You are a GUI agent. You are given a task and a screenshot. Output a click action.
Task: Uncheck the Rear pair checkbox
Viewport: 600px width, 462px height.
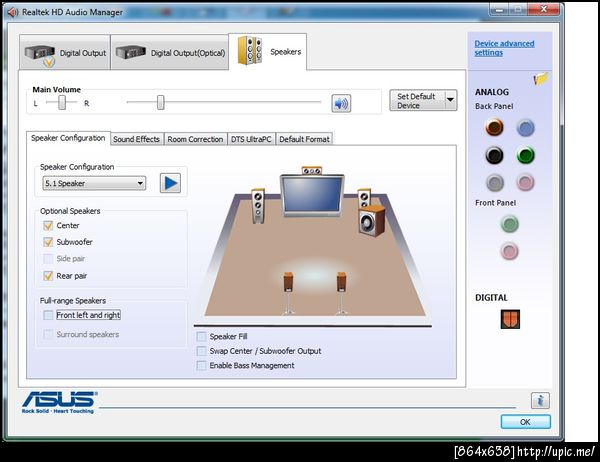click(48, 276)
